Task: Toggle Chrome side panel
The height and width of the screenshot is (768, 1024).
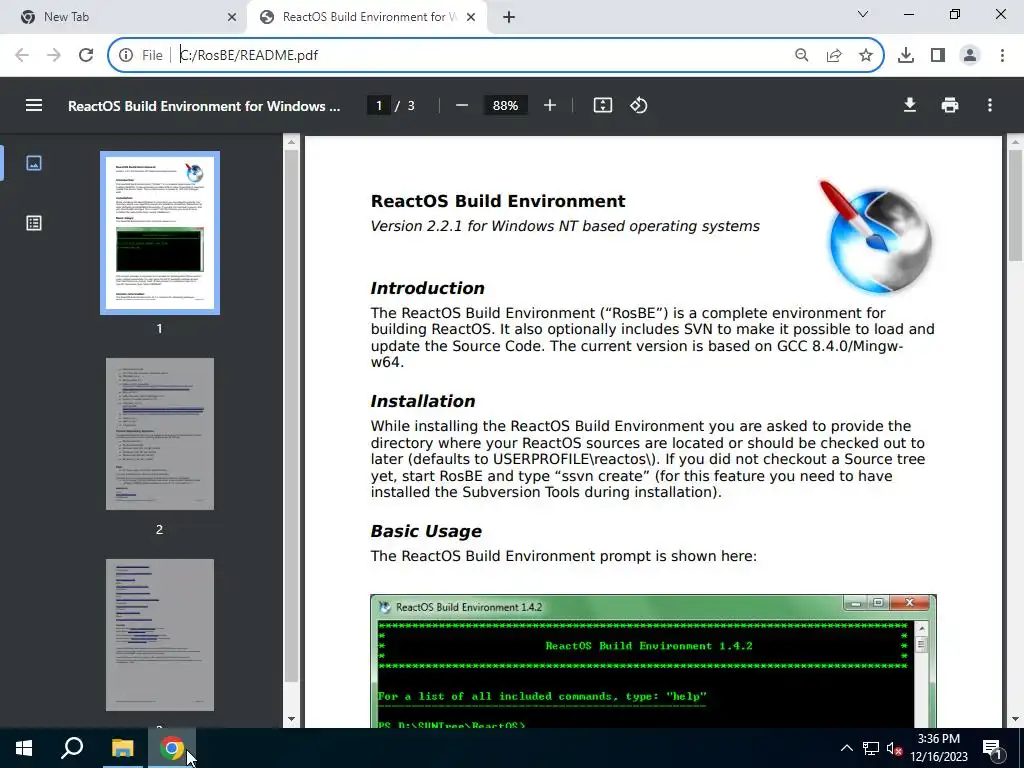Action: coord(938,55)
